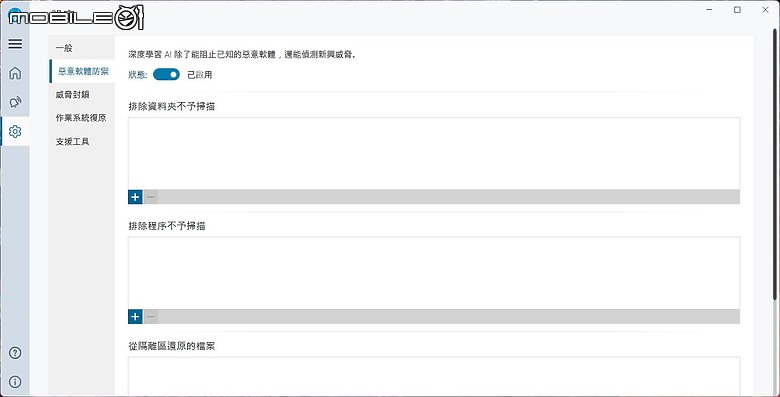Remove entry from 排除資料夾不予掃描 list

point(151,197)
